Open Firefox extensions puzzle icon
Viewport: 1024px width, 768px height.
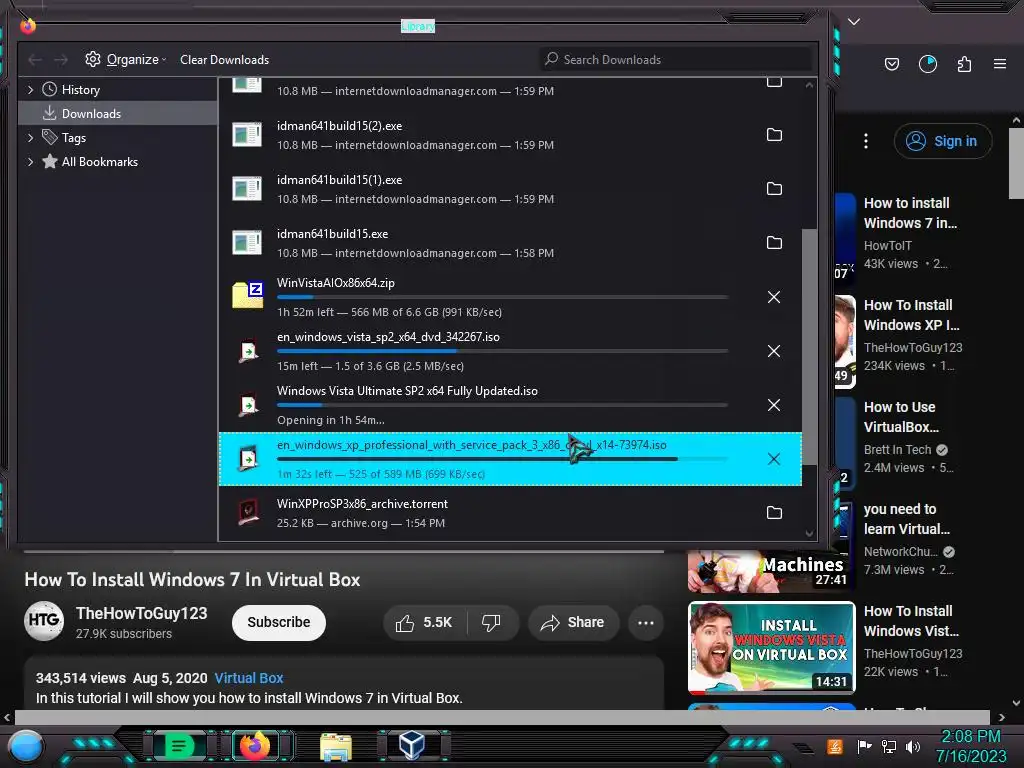964,63
